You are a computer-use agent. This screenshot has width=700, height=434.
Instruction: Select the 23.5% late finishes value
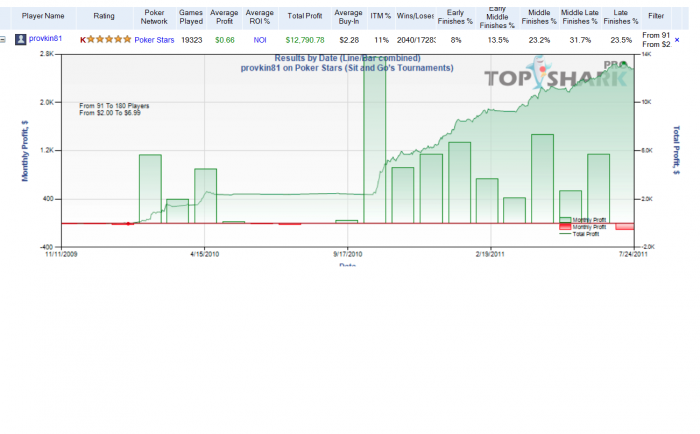point(621,40)
